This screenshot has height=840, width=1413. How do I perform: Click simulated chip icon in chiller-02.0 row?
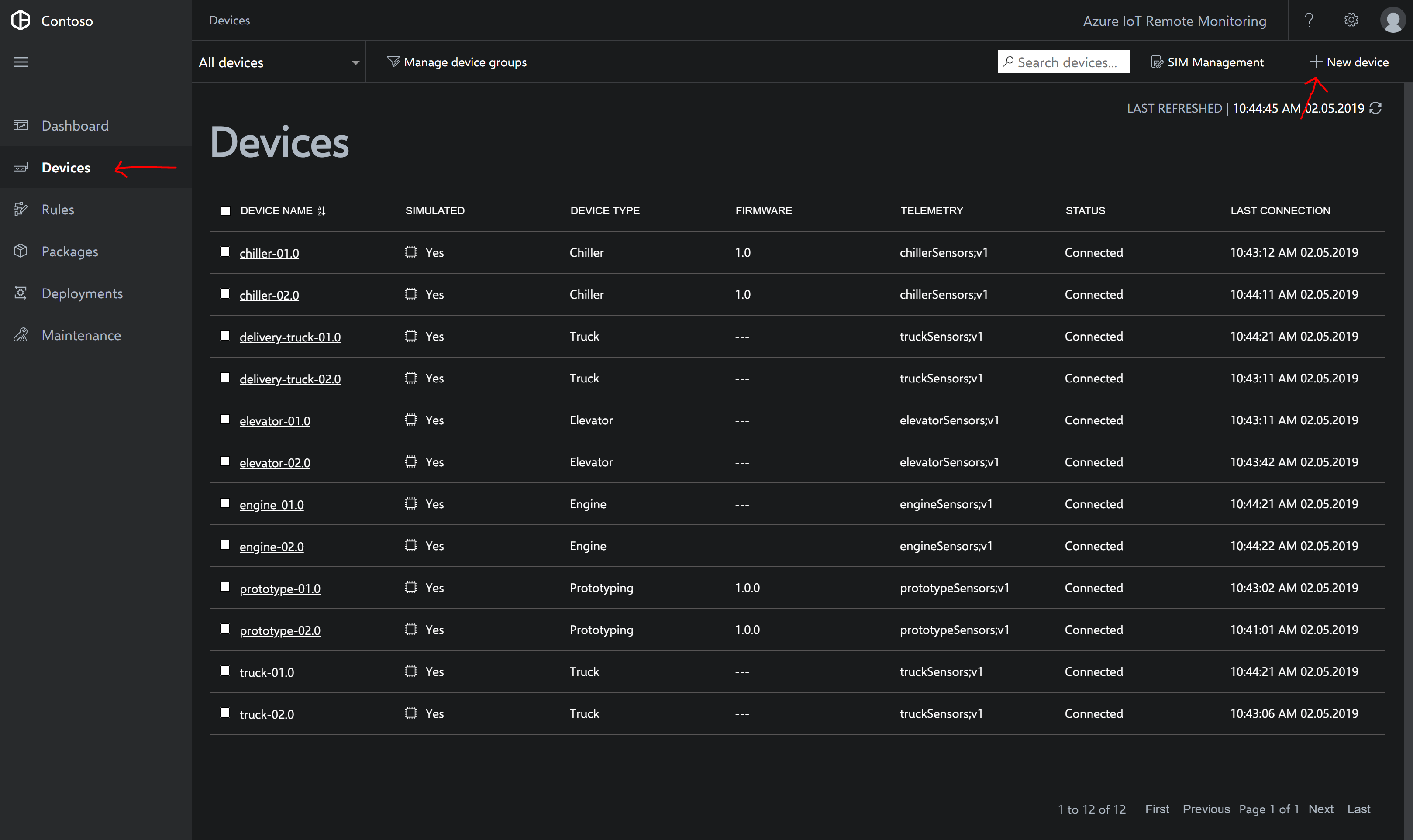[410, 294]
